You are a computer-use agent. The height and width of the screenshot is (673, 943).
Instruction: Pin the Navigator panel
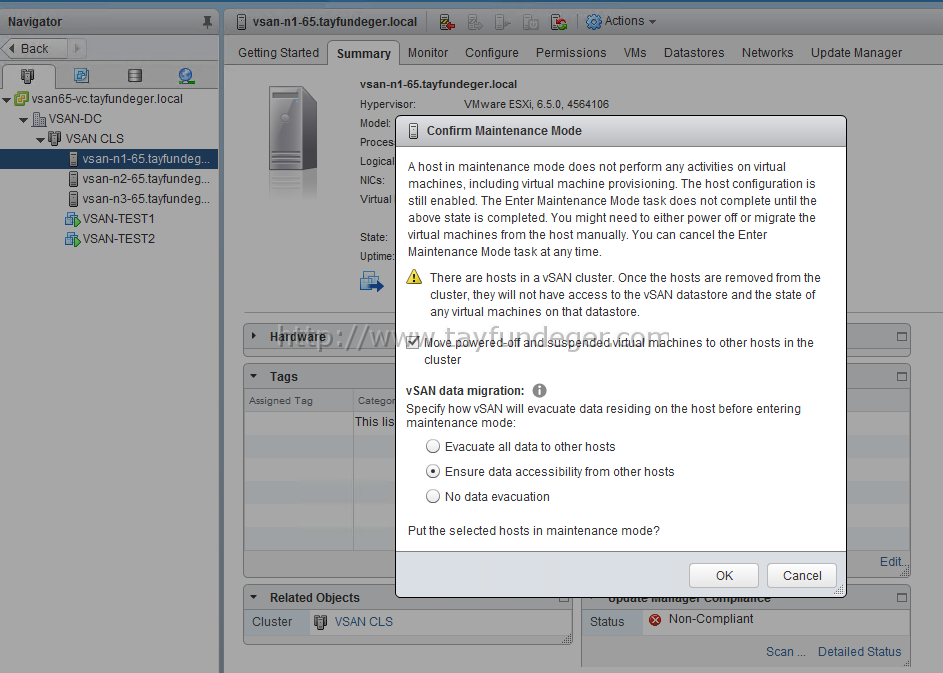(x=207, y=22)
